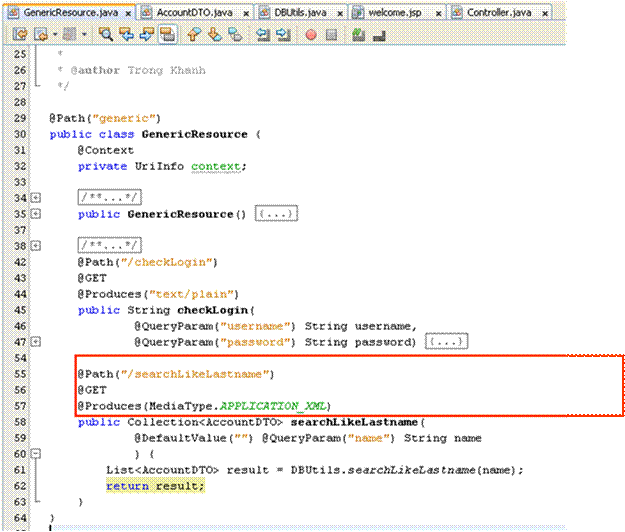Click the "/checkLogin" path string

coord(167,262)
